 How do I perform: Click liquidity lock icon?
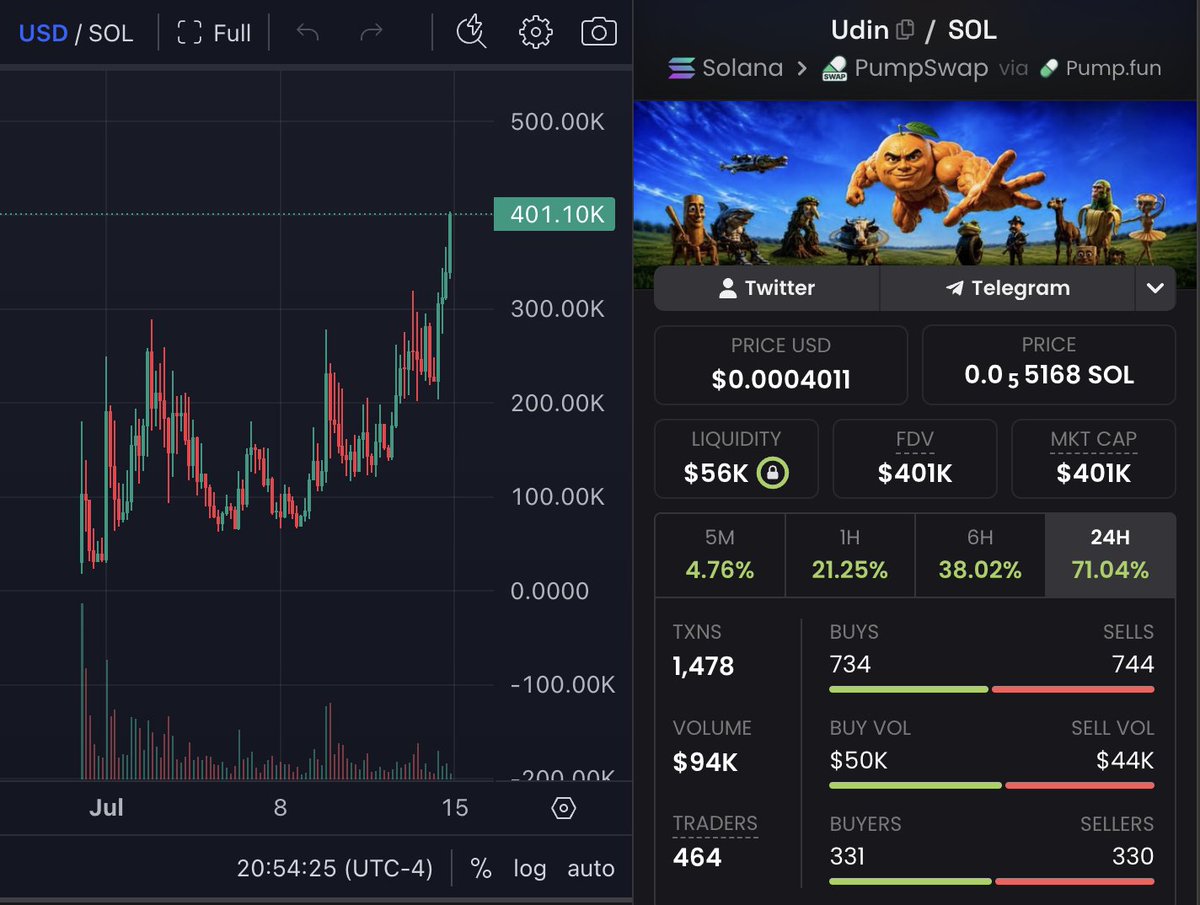point(773,472)
